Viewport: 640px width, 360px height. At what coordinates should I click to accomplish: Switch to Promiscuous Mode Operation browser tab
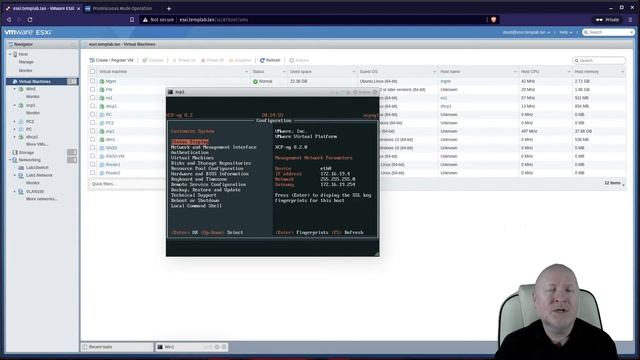(x=122, y=8)
